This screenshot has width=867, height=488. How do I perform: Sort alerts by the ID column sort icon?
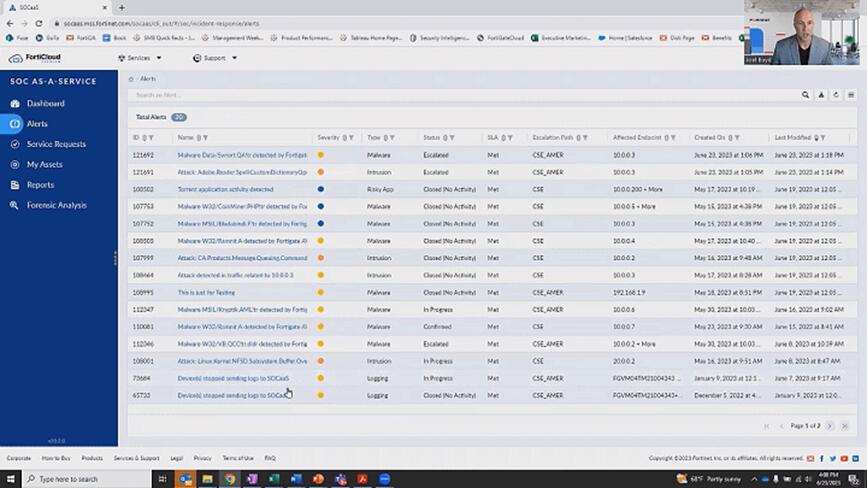coord(144,138)
